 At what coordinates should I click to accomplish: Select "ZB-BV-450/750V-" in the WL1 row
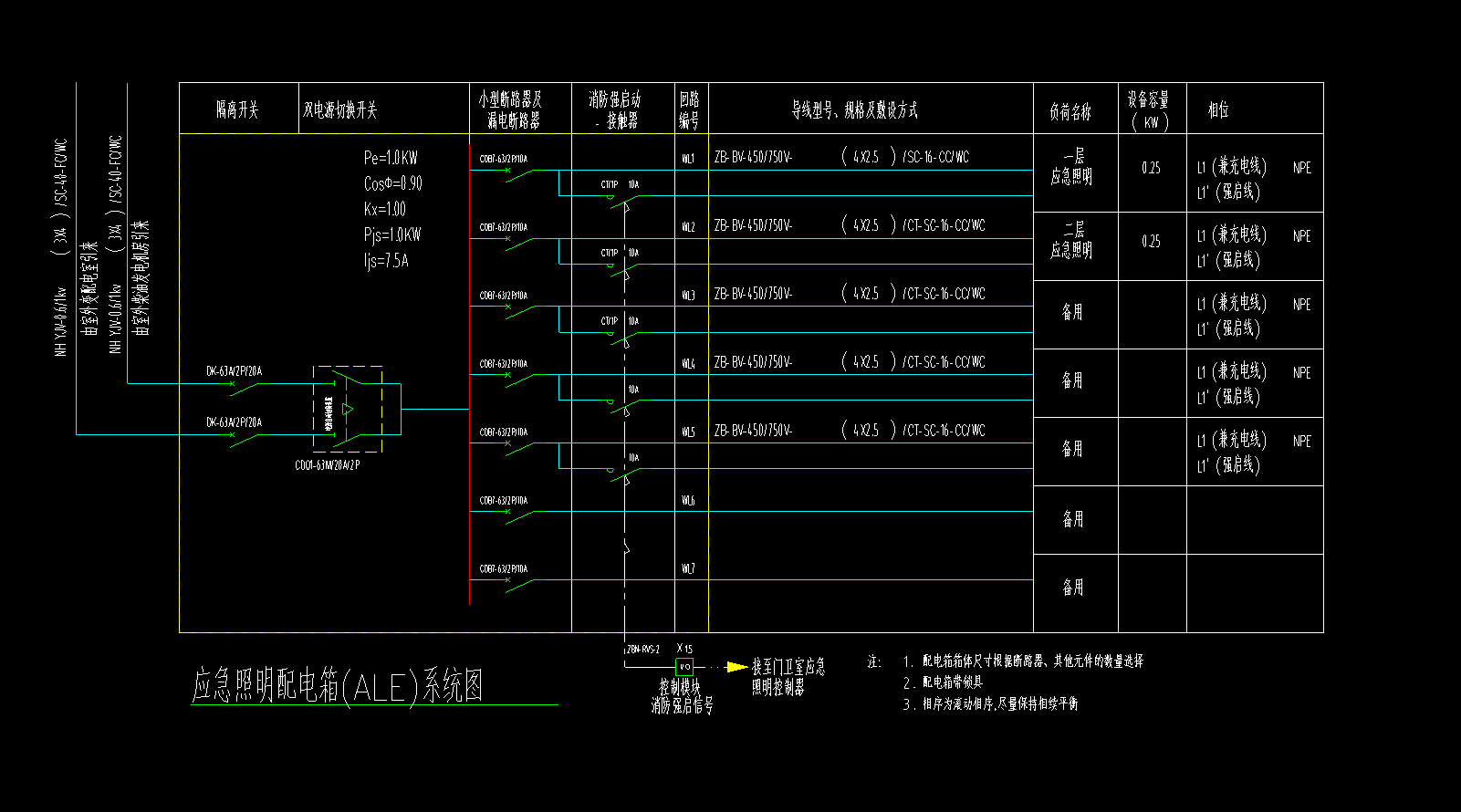pyautogui.click(x=753, y=157)
